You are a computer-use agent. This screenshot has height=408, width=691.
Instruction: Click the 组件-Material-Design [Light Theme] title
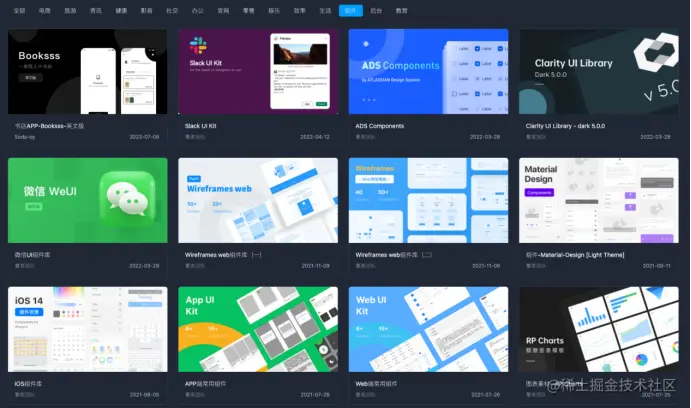(x=575, y=255)
